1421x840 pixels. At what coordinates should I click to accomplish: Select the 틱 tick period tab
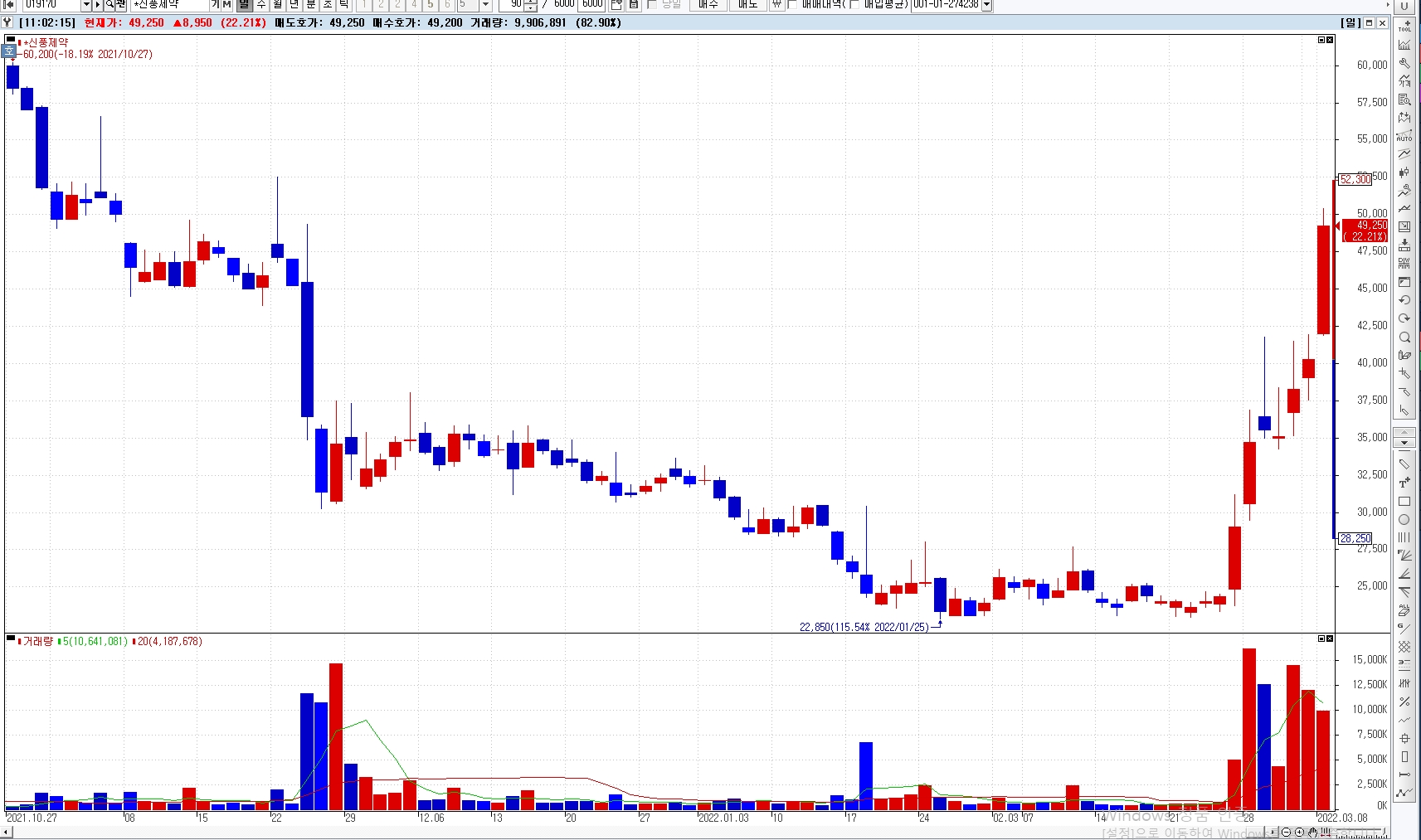pos(343,5)
